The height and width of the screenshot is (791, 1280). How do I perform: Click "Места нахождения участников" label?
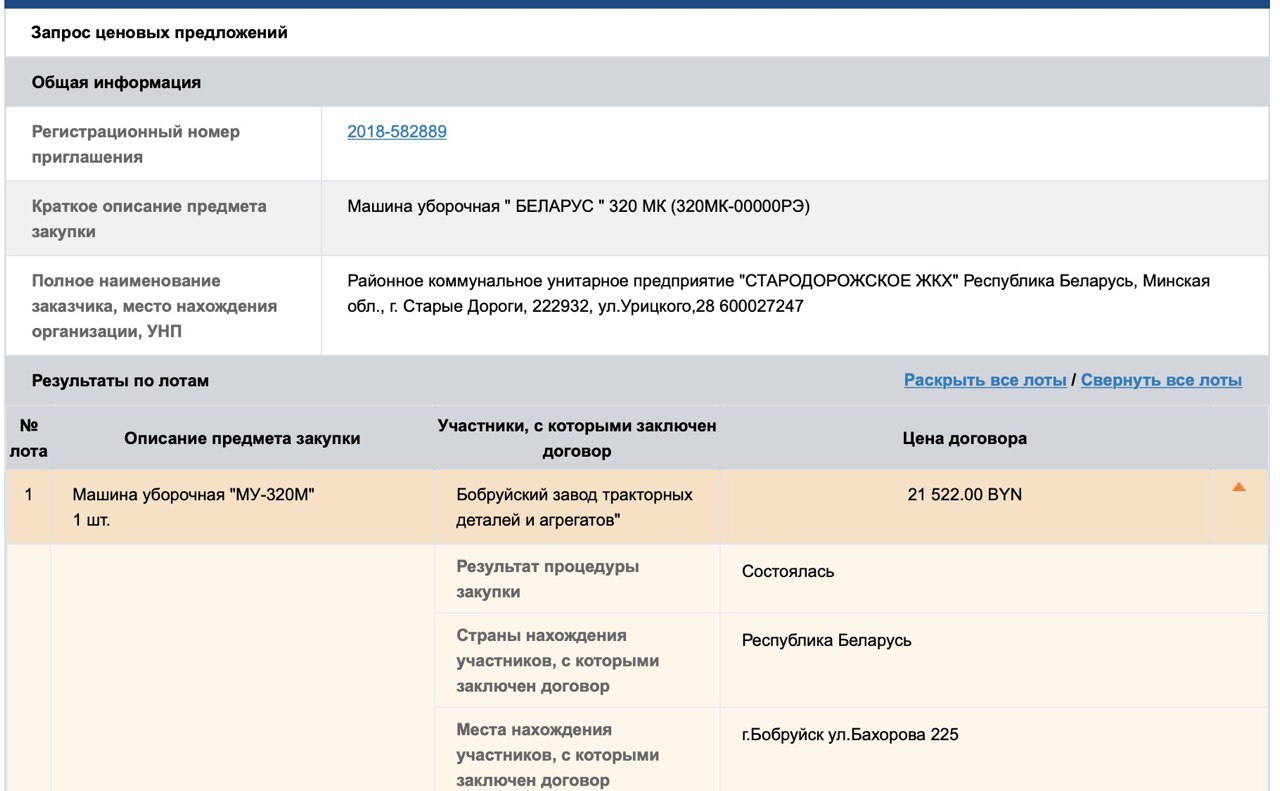click(x=558, y=755)
